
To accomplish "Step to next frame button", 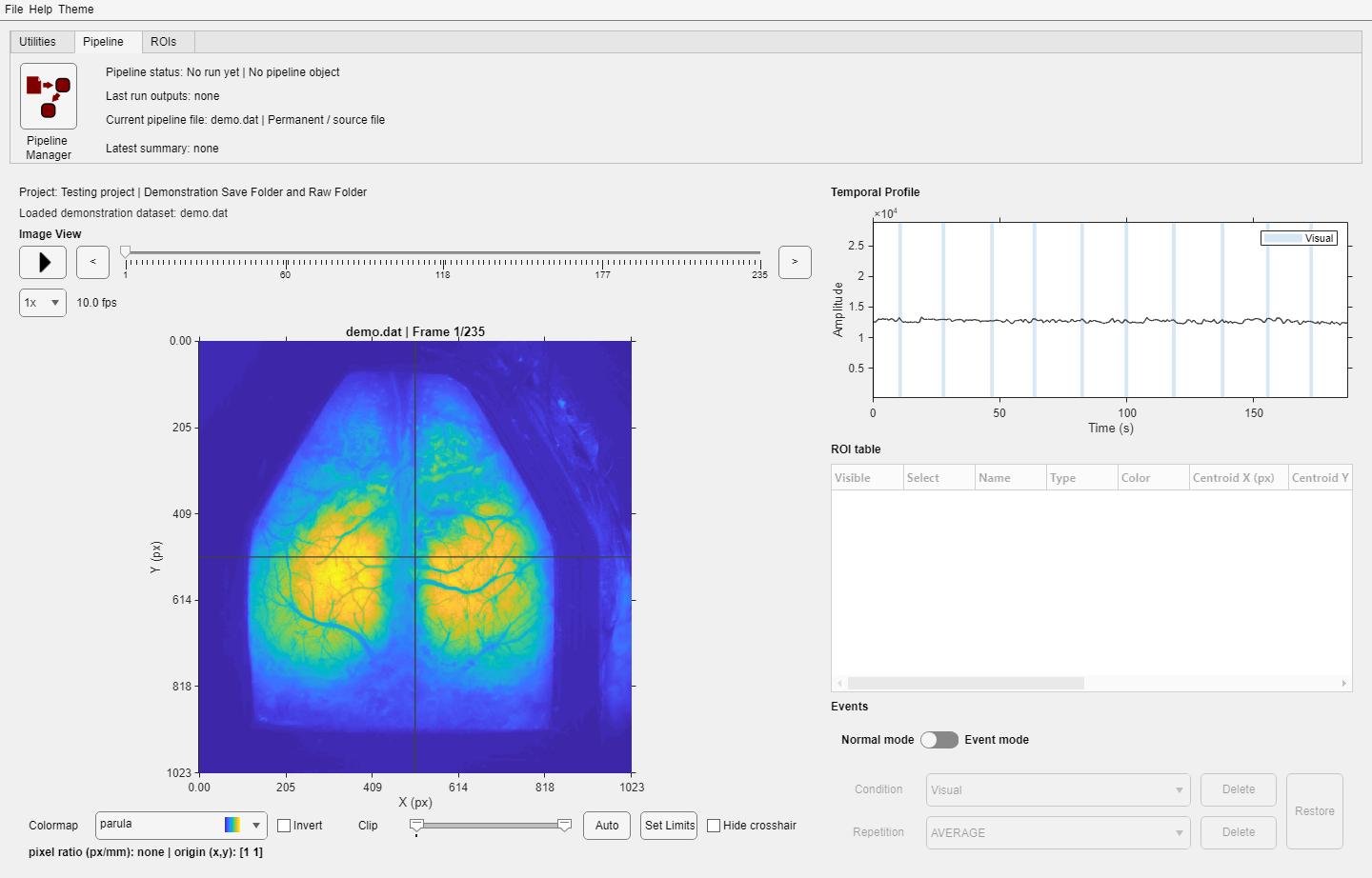I will [795, 262].
